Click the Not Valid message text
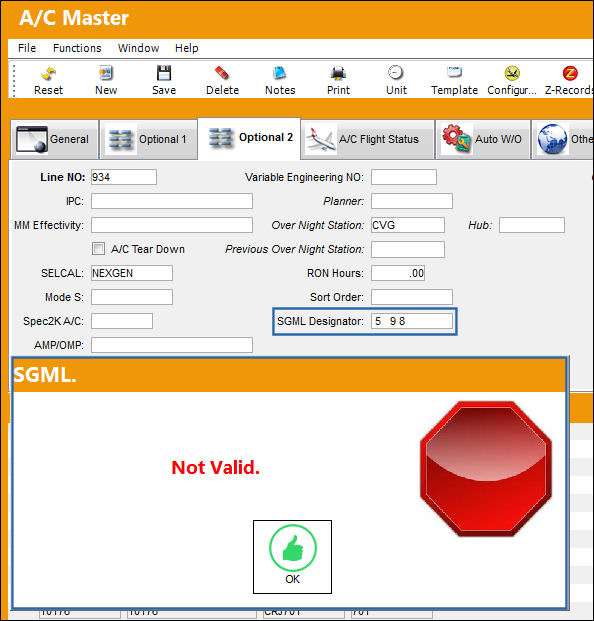The height and width of the screenshot is (621, 594). 215,467
